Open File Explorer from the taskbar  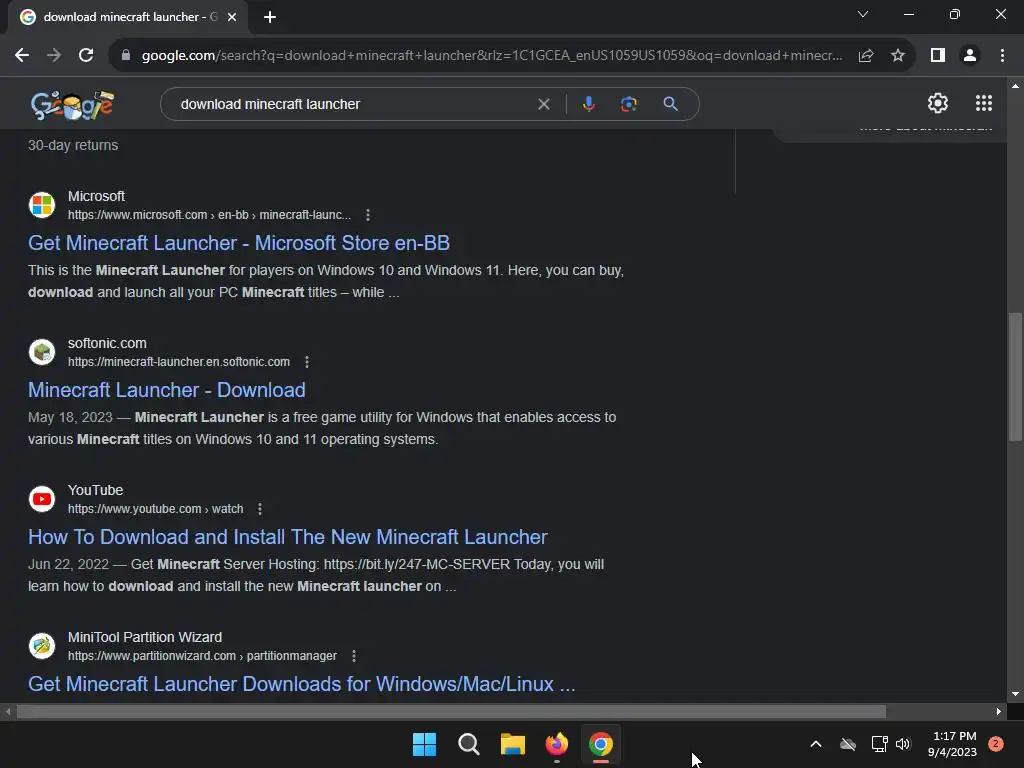coord(513,744)
